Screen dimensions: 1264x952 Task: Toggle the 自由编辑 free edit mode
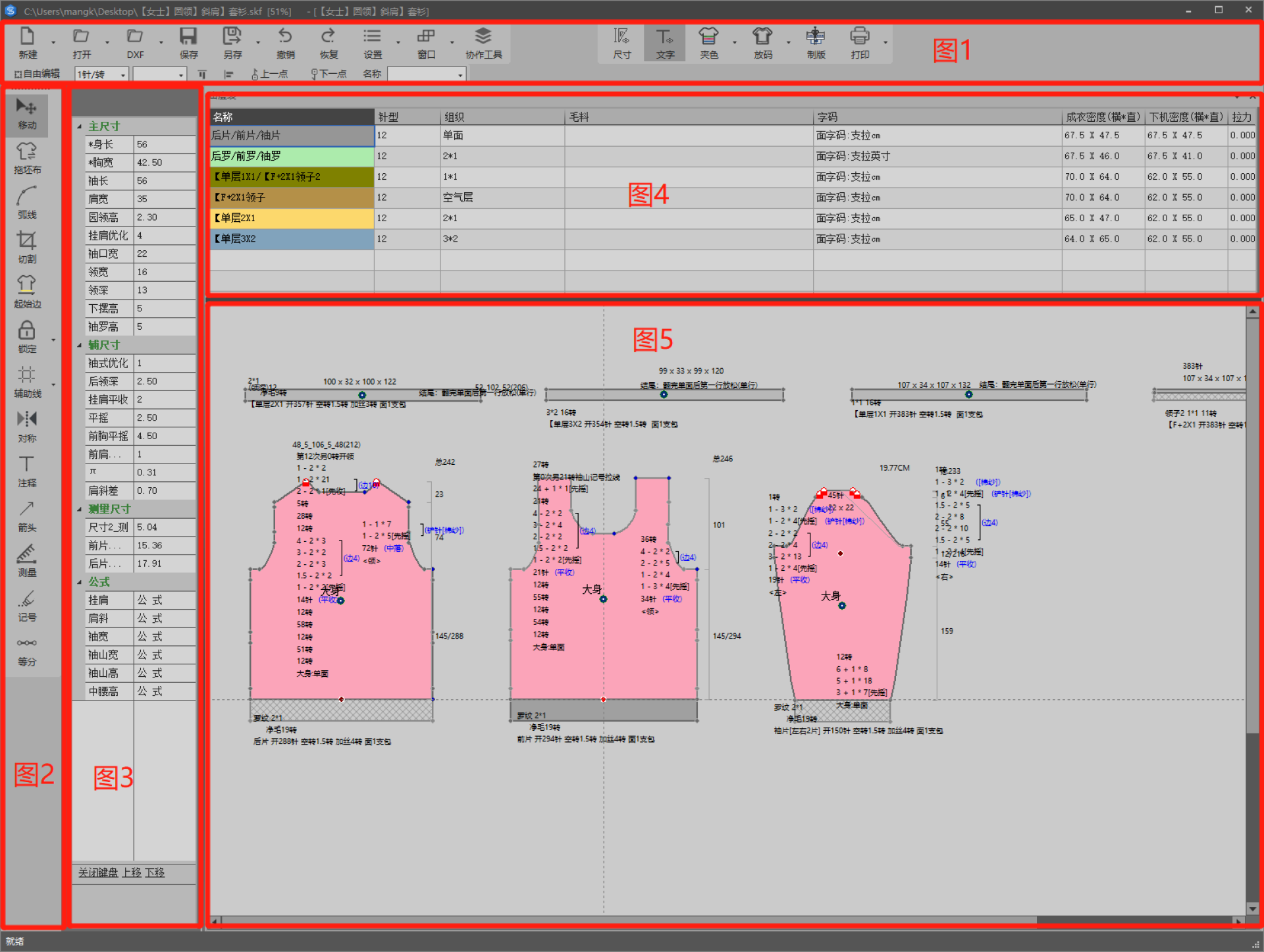[x=38, y=74]
